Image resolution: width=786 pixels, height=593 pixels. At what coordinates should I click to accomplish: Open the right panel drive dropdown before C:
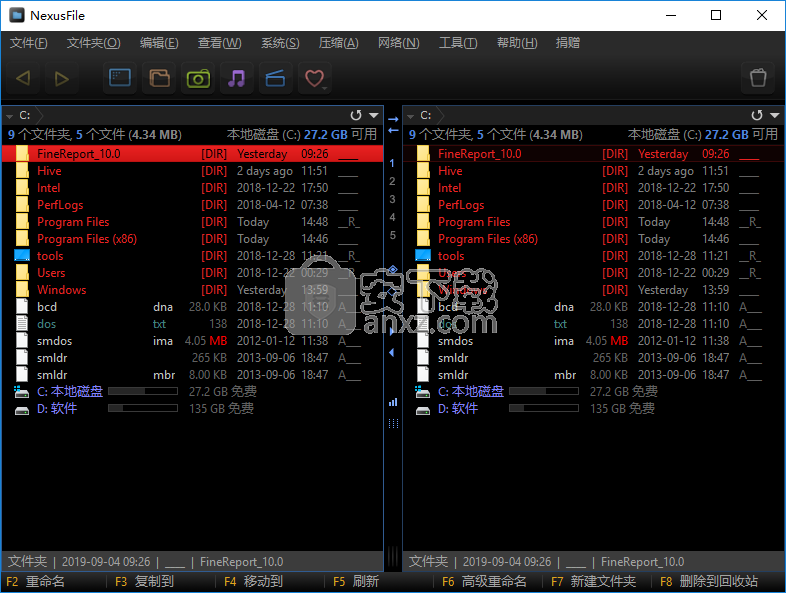[x=411, y=116]
